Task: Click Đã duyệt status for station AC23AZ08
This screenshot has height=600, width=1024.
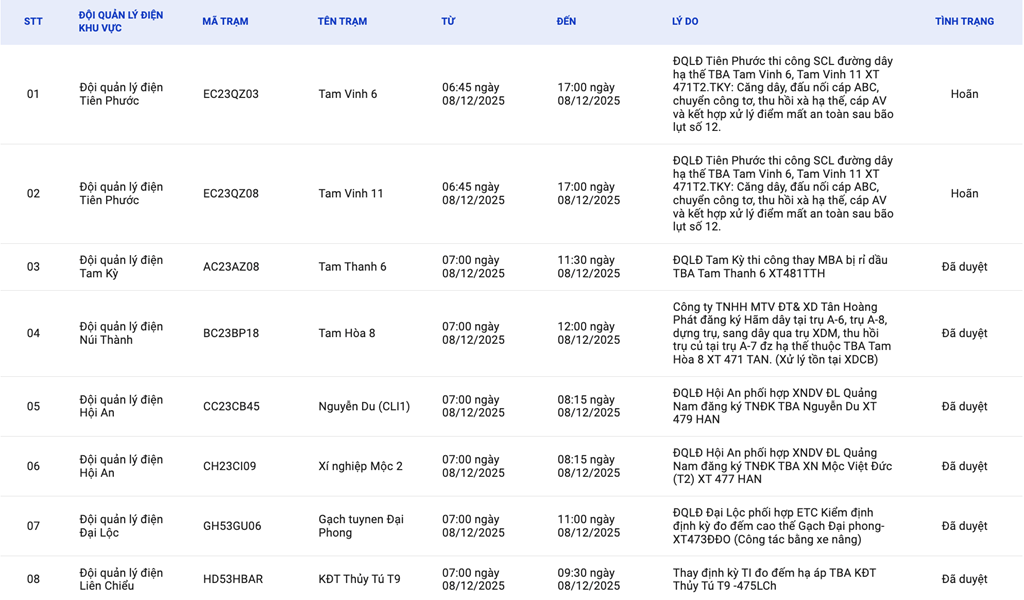Action: (x=964, y=267)
